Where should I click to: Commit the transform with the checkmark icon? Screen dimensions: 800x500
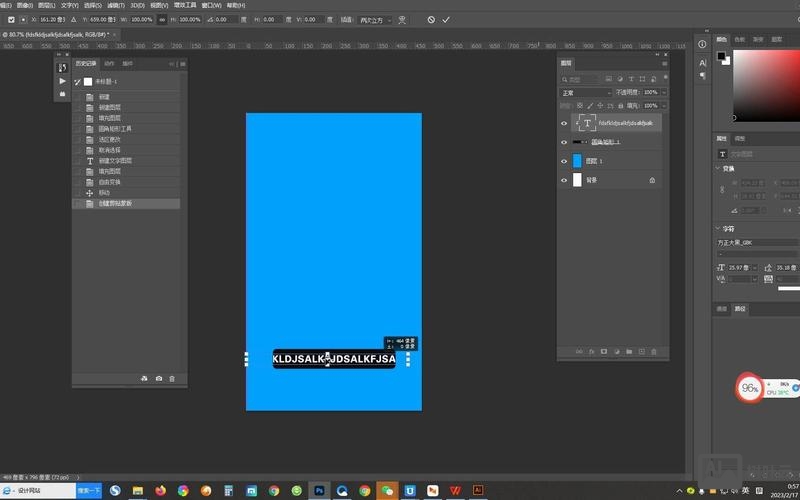(x=446, y=20)
